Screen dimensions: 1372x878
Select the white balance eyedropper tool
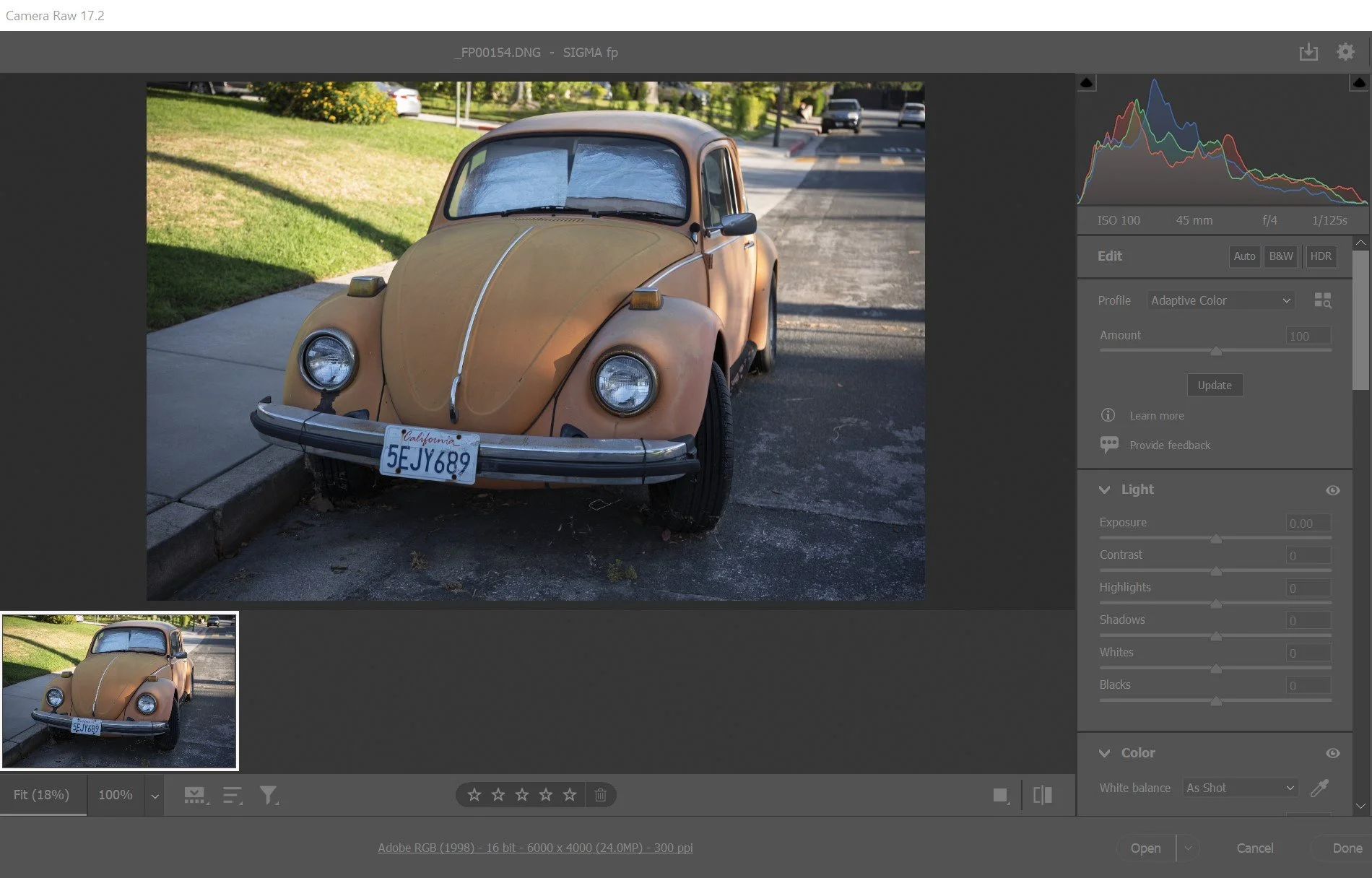(x=1319, y=788)
